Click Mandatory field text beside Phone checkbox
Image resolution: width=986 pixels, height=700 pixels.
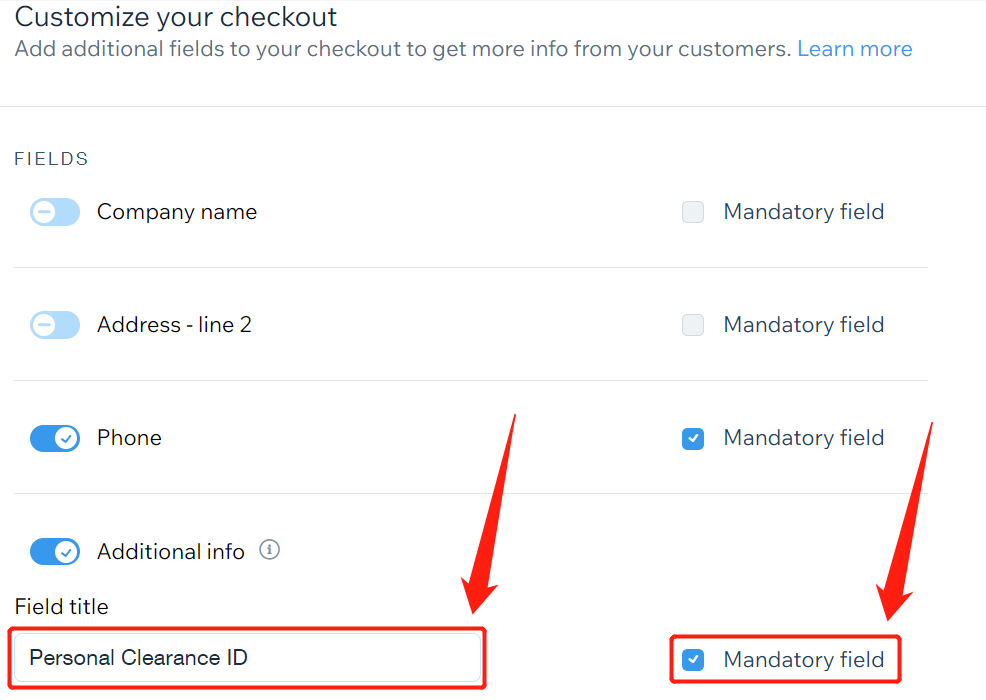point(804,438)
